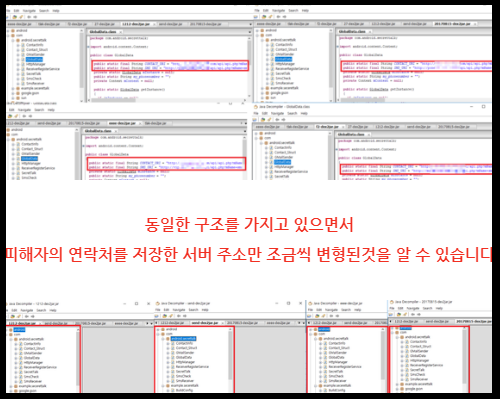
Task: Select BuildConfig class in send-dex2jar.jar titled window
Action: pyautogui.click(x=184, y=390)
